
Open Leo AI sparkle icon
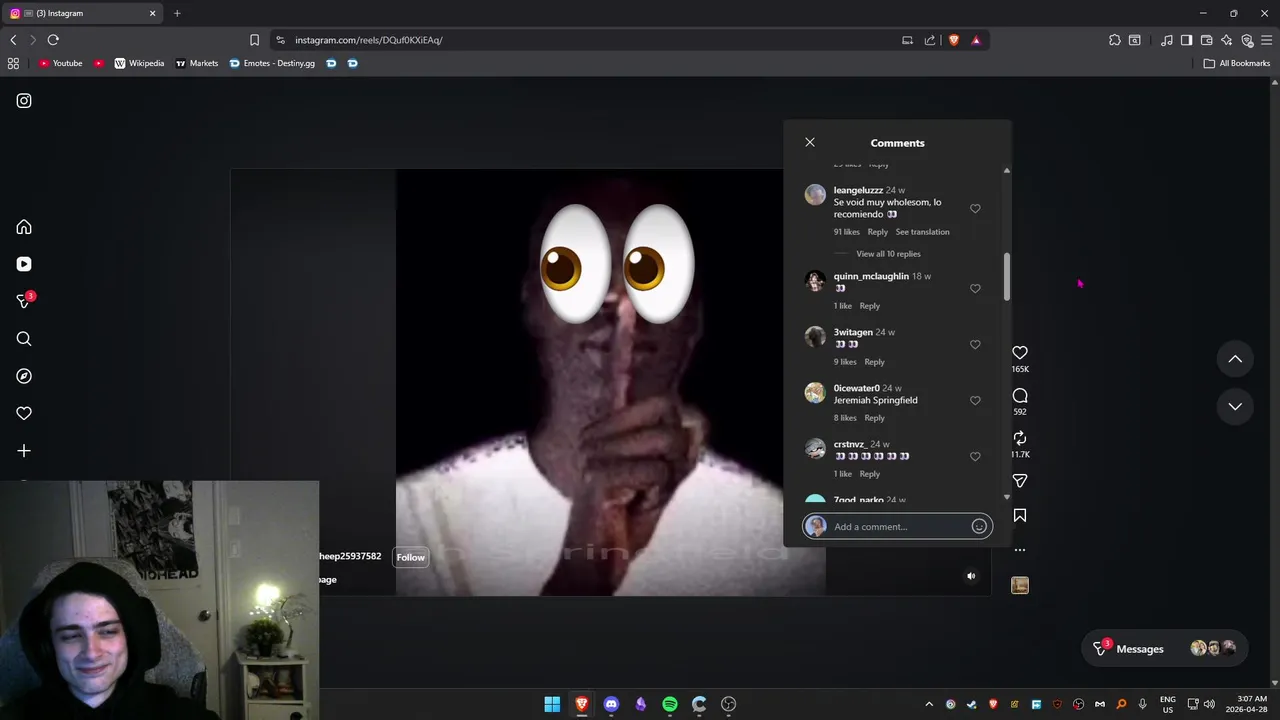1227,40
